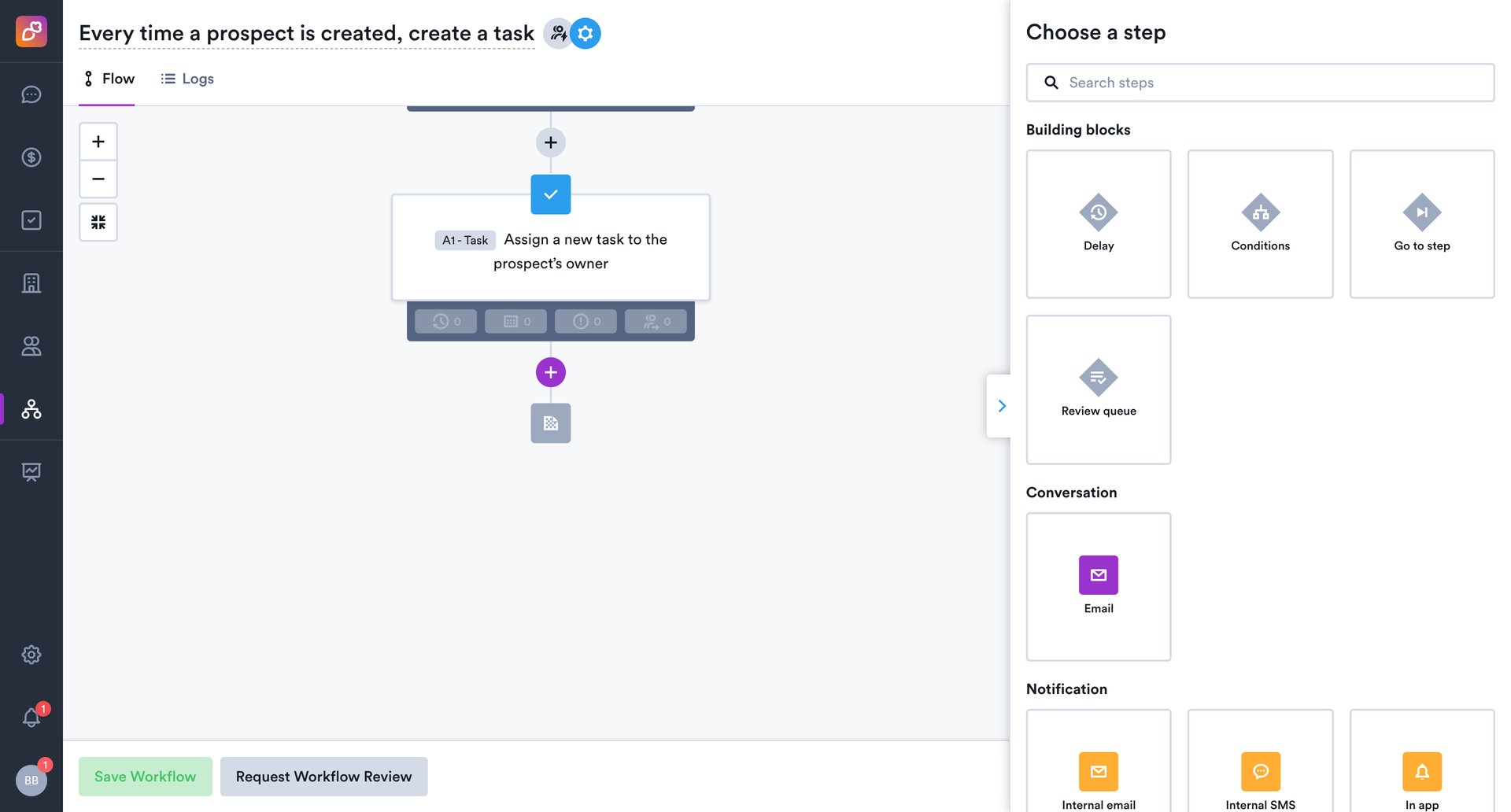Click the Save Workflow button
Viewport: 1511px width, 812px height.
(145, 776)
